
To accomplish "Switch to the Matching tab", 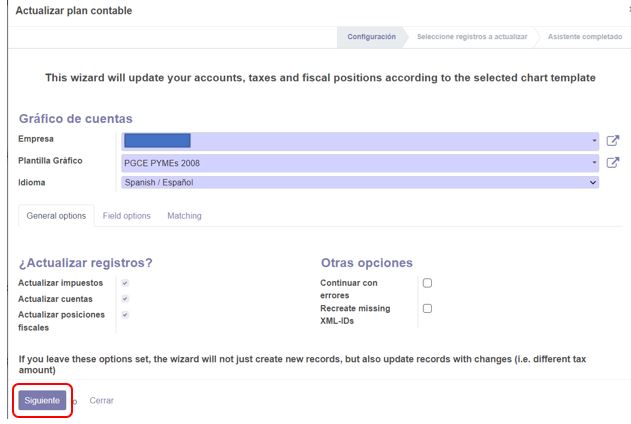I will click(184, 216).
